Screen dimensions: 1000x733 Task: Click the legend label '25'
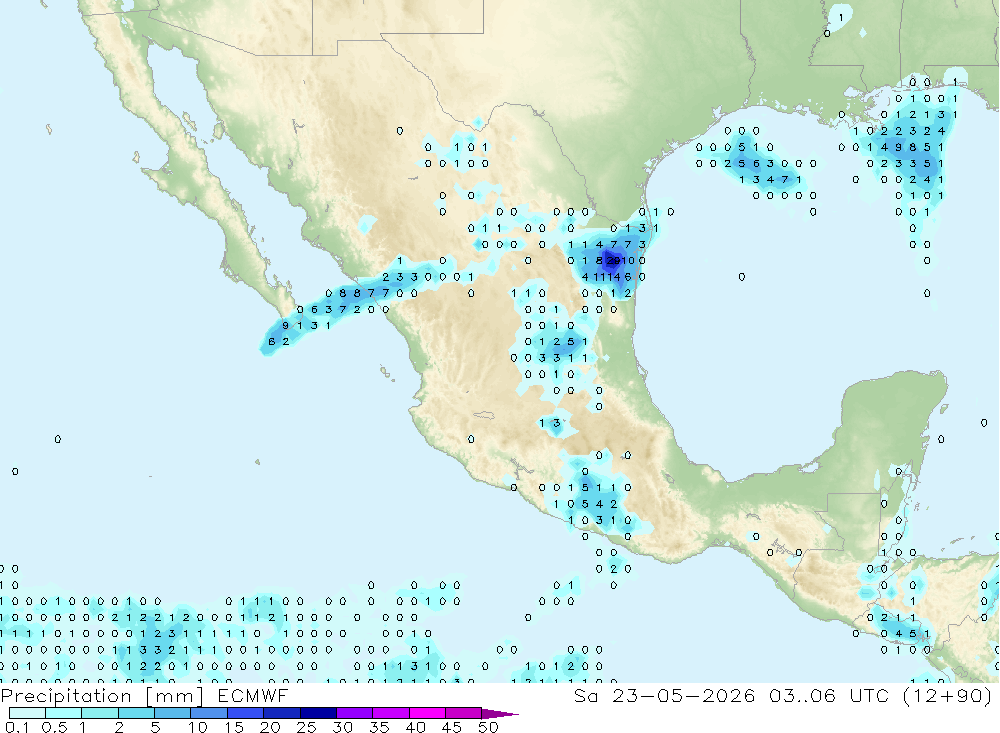tap(306, 727)
